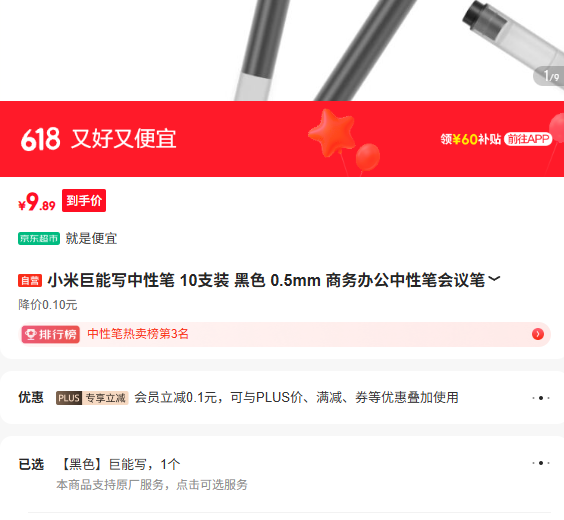Click the 自营 red tag
The image size is (564, 520).
(30, 280)
